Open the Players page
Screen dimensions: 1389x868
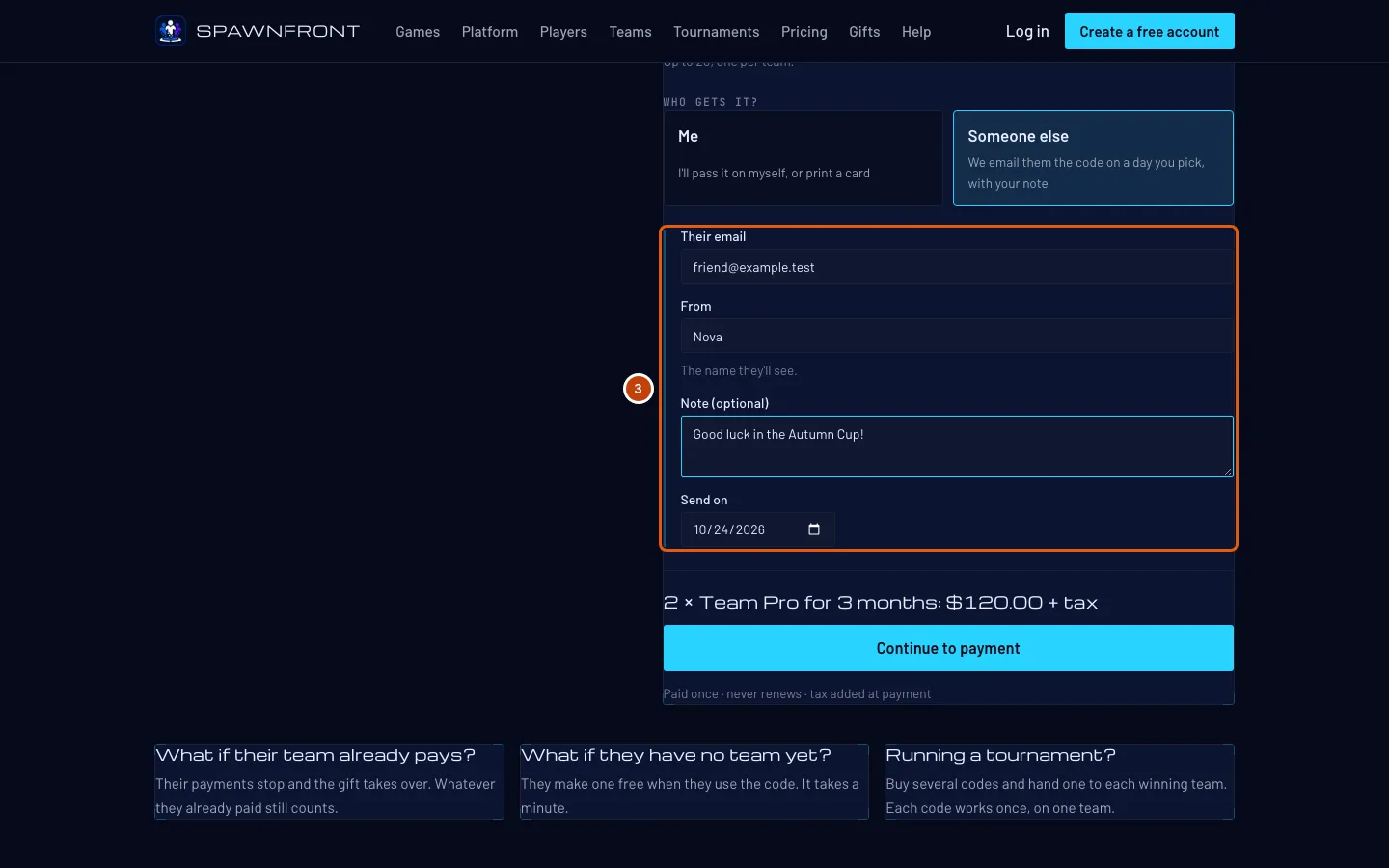coord(563,32)
